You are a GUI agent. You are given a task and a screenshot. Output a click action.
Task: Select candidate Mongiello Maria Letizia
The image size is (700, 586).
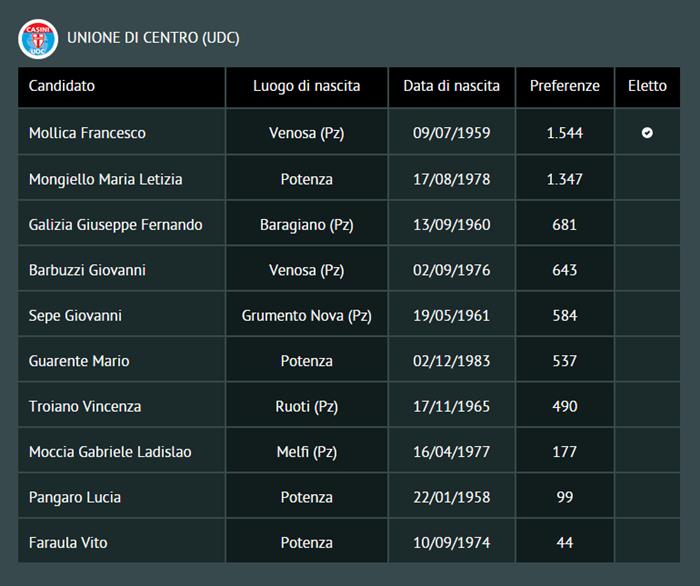click(x=105, y=179)
